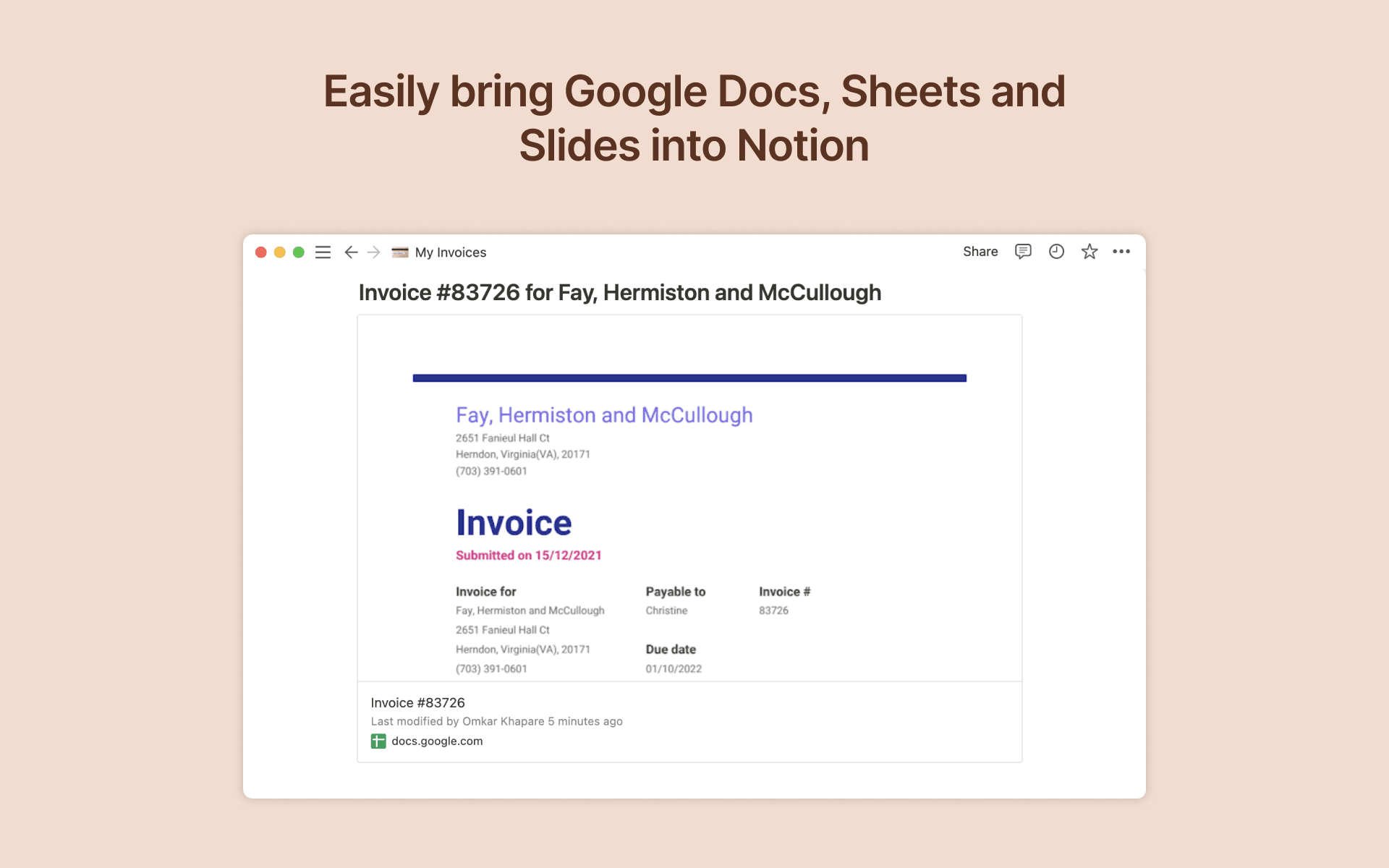The height and width of the screenshot is (868, 1389).
Task: Click the green Google Sheets icon
Action: pos(378,741)
